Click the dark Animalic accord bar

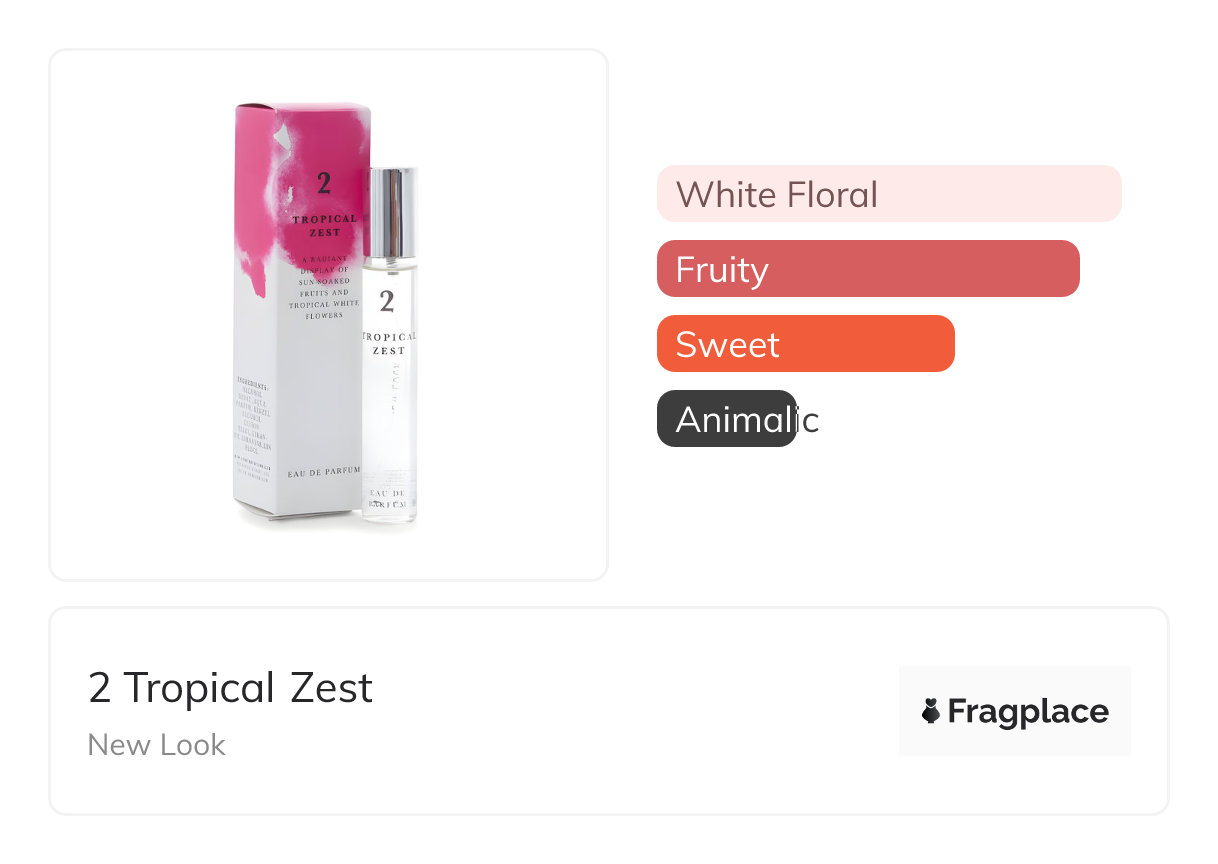[727, 419]
